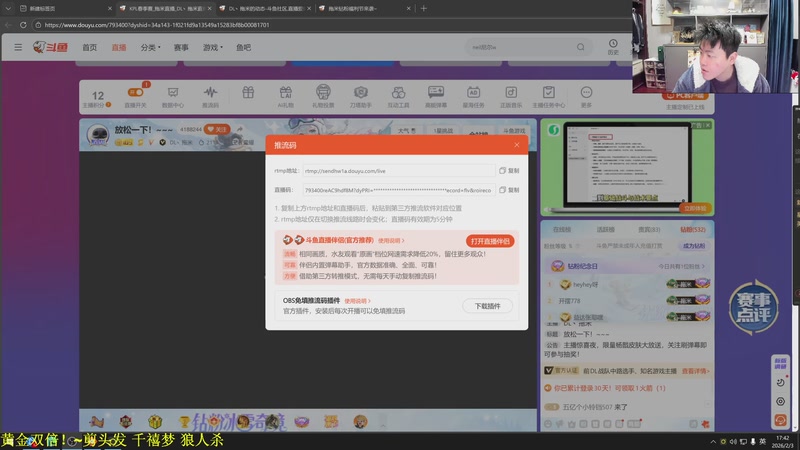Open 数据中心 data center icon
The height and width of the screenshot is (450, 800).
172,96
